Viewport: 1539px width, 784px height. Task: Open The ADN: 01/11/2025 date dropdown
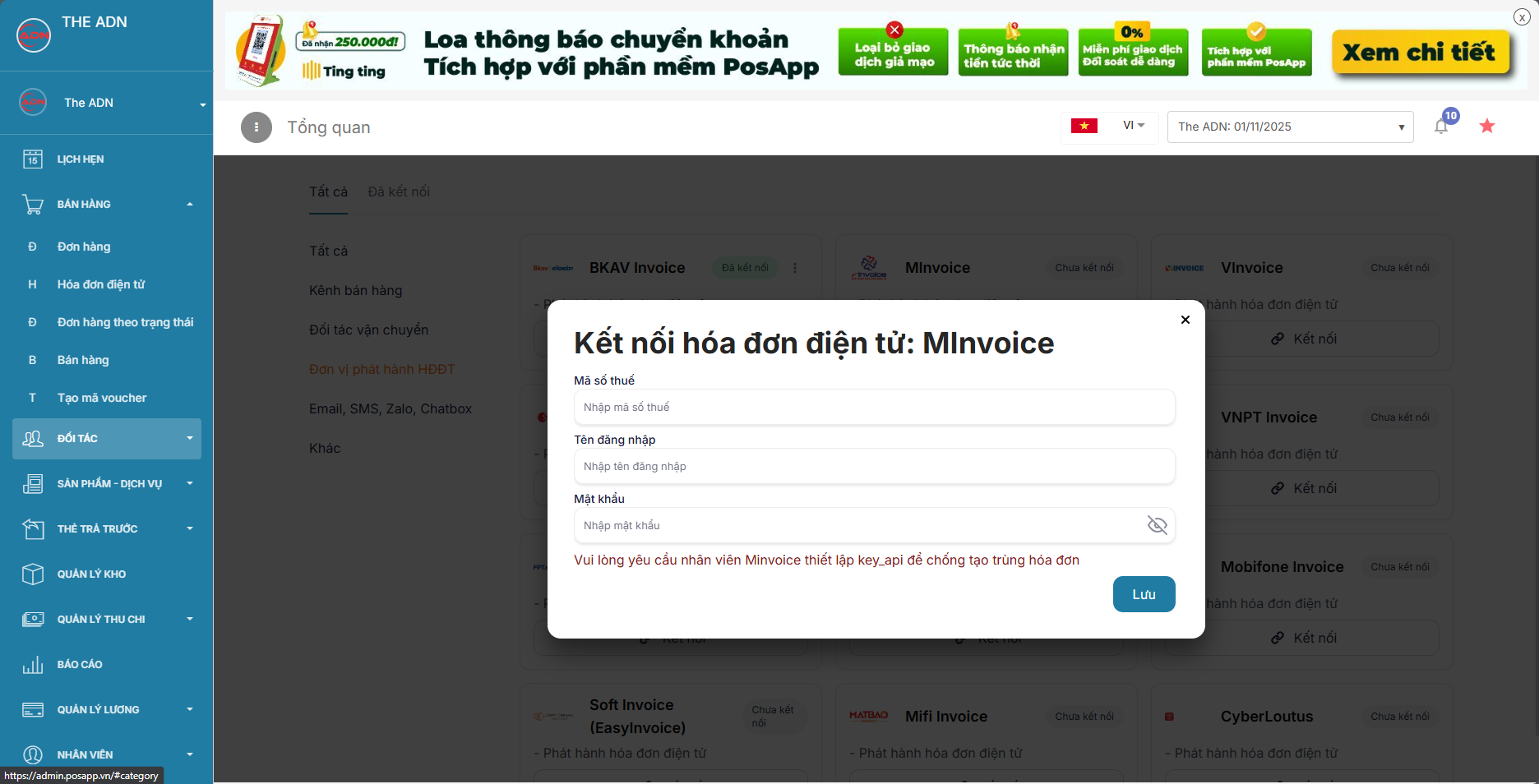pyautogui.click(x=1291, y=127)
